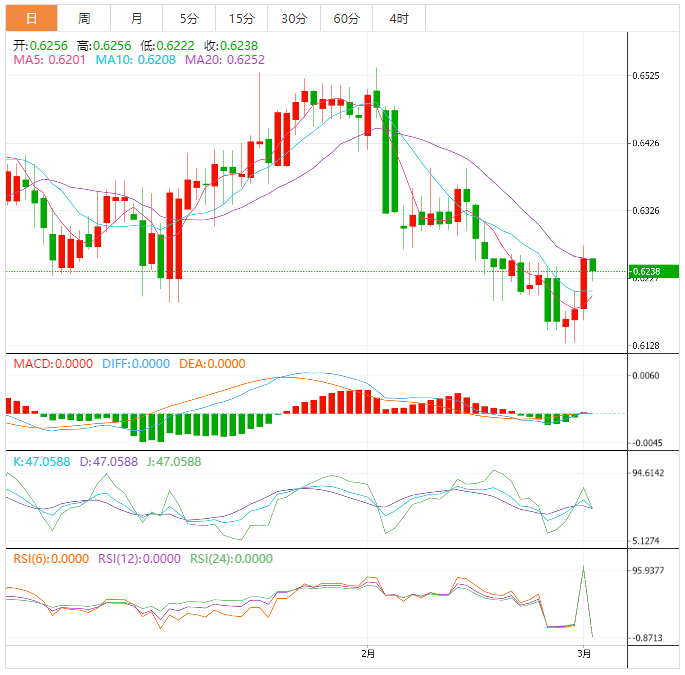This screenshot has height=675, width=685.
Task: Show the 30分 interval chart
Action: pos(294,18)
